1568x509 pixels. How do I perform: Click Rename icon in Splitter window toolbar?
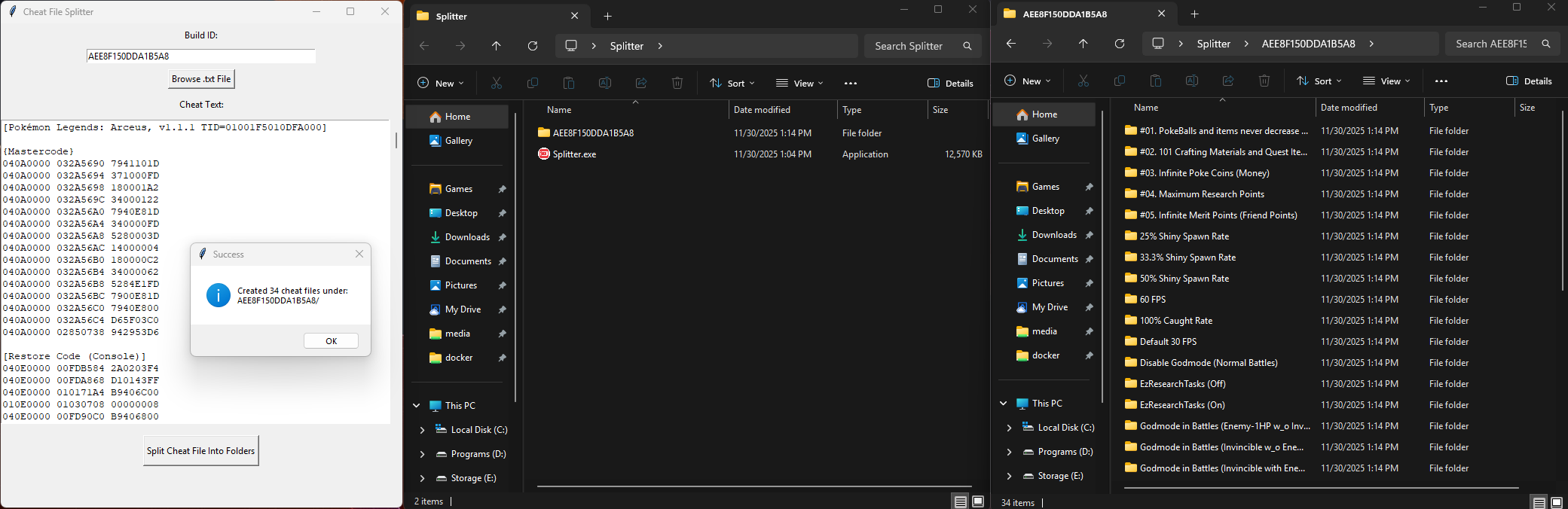tap(605, 84)
